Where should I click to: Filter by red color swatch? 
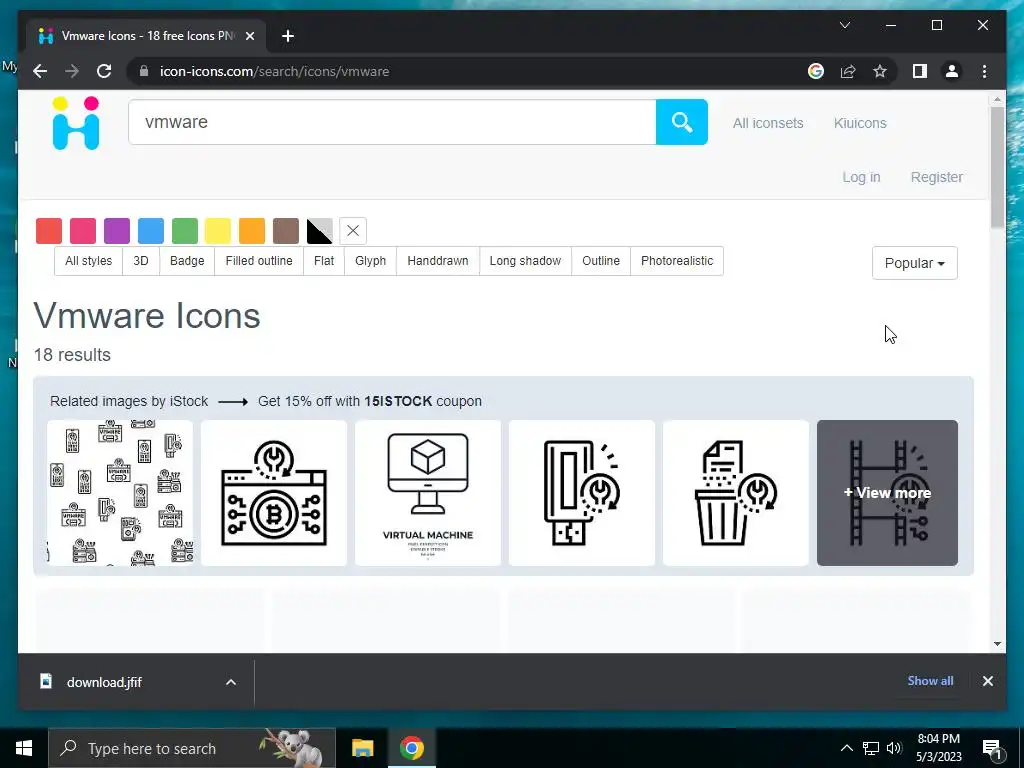click(49, 231)
